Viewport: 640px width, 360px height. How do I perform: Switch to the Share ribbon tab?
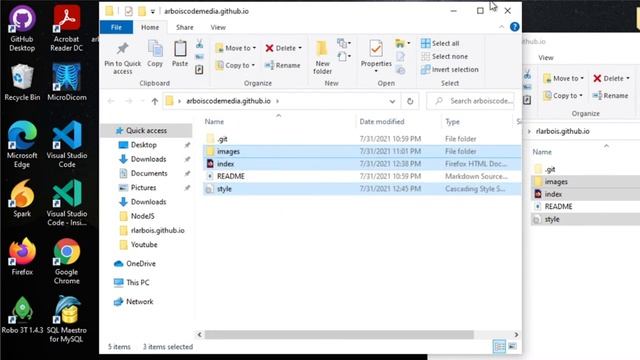pos(184,27)
